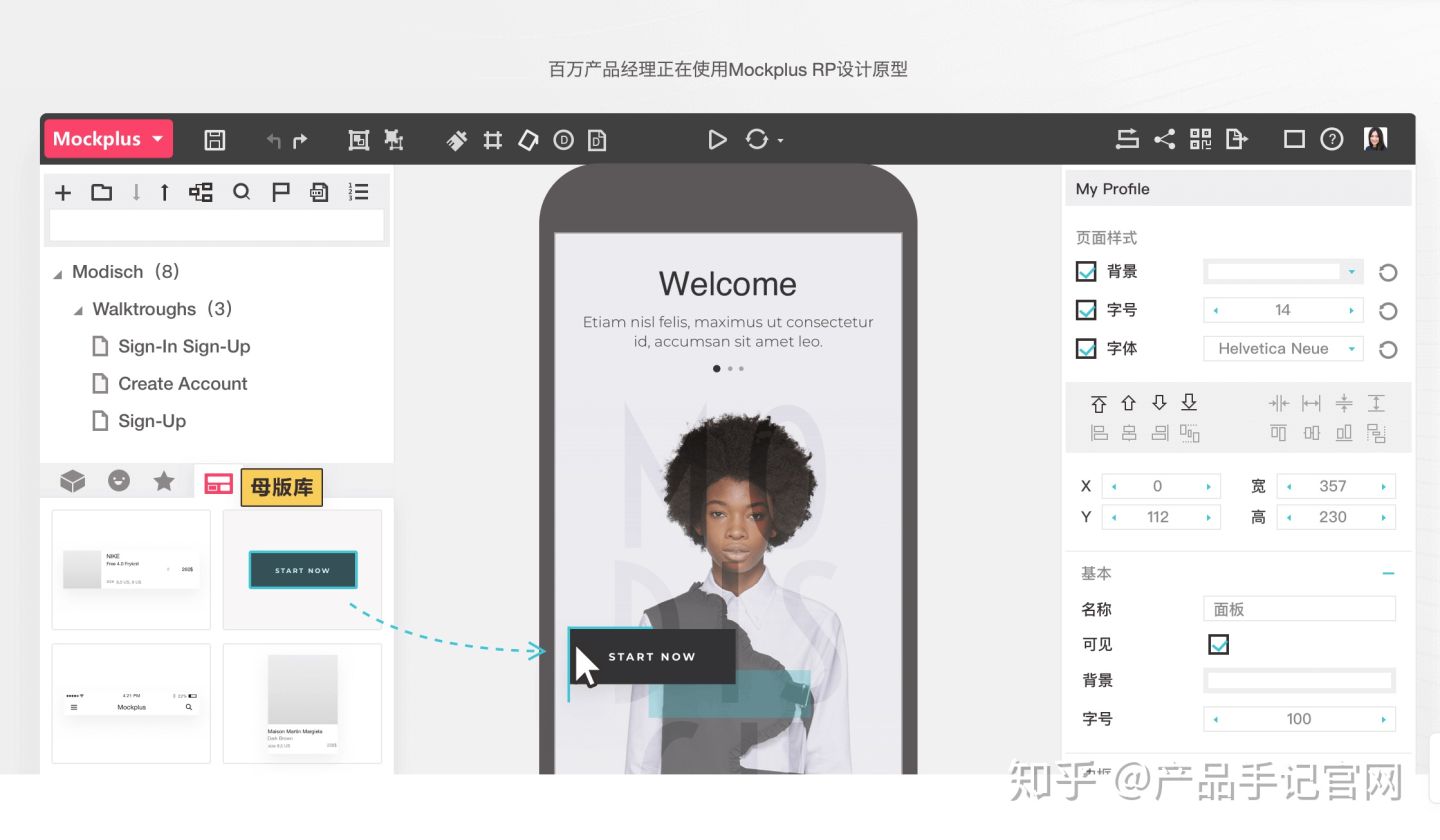Open the starred favorites tab
Screen dimensions: 1440x840
click(x=164, y=482)
